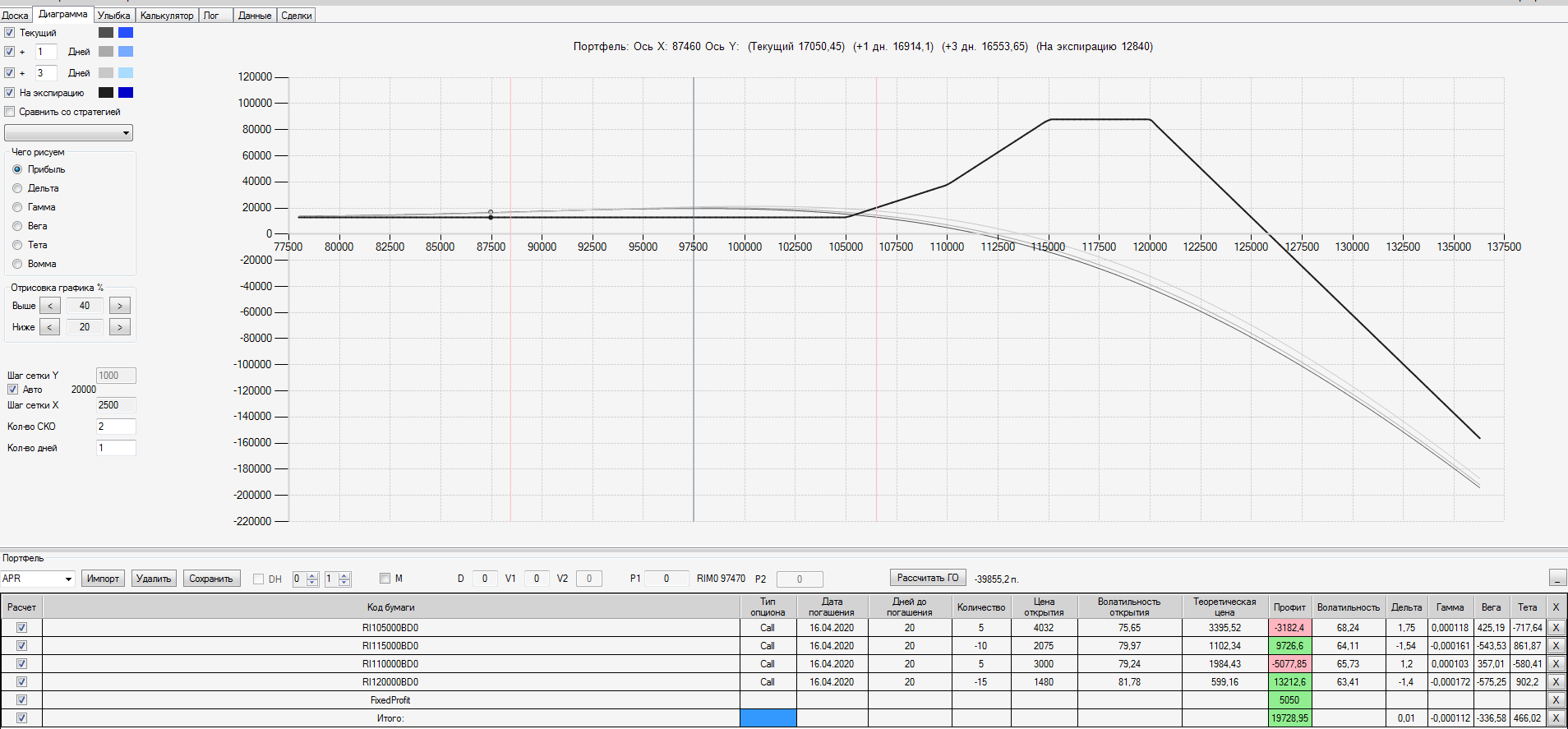Decrease the Ниже chart percentage with left arrow
The width and height of the screenshot is (1568, 729).
point(50,327)
